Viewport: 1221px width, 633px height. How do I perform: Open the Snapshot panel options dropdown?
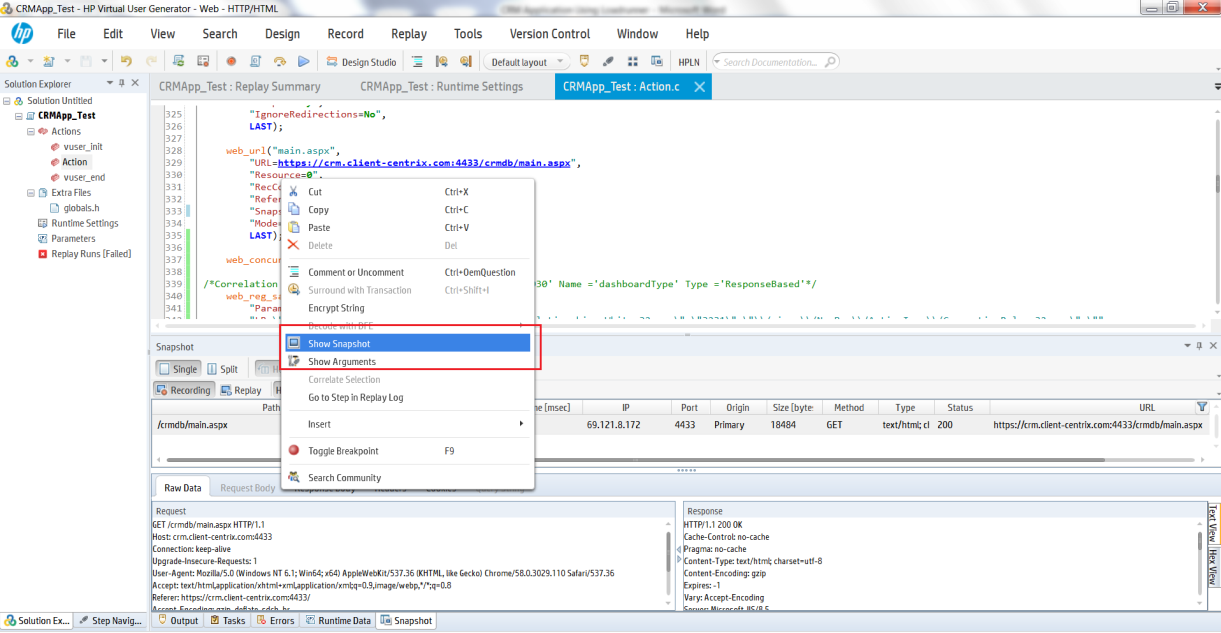tap(1186, 346)
